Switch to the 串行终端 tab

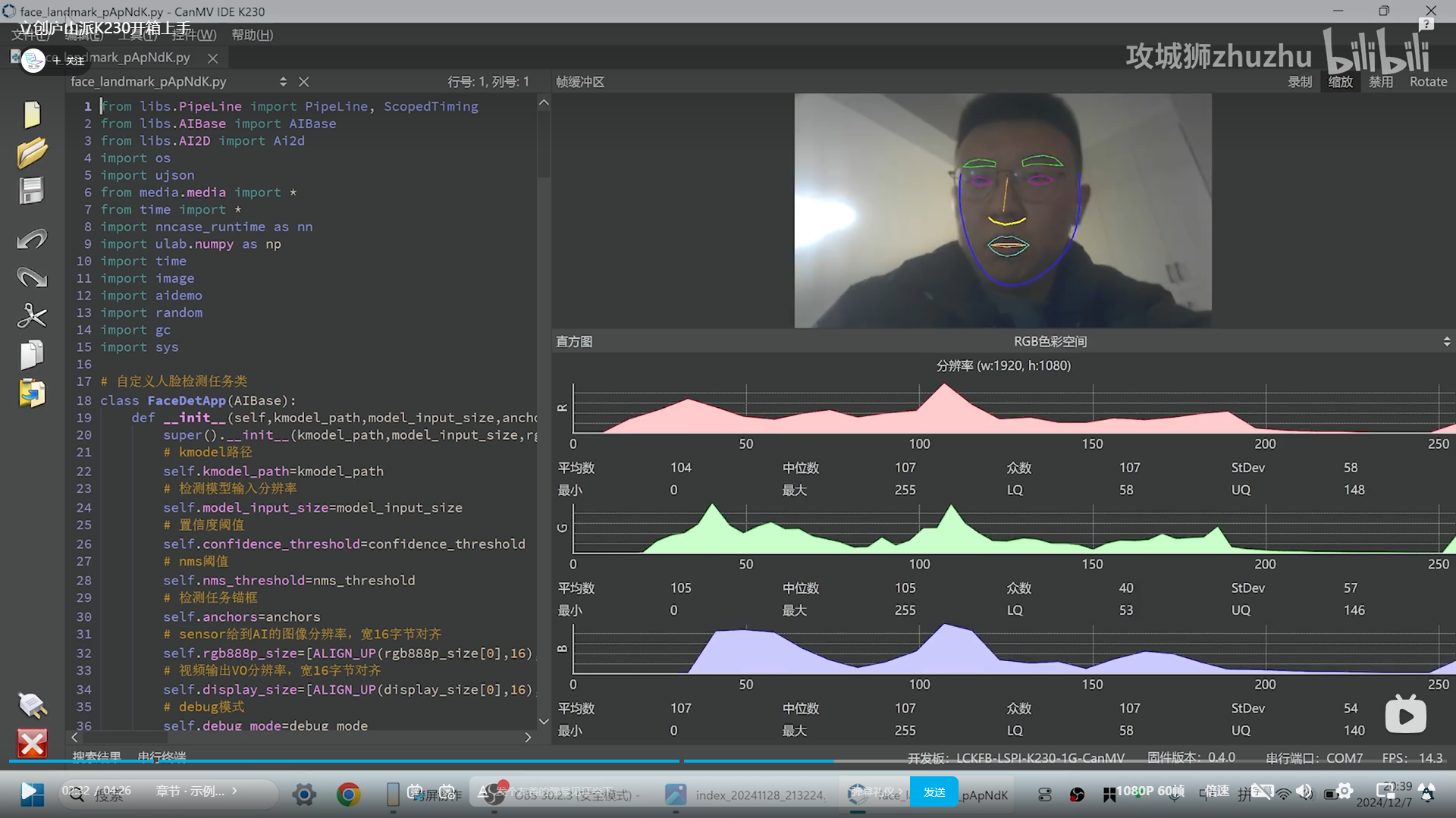click(162, 757)
